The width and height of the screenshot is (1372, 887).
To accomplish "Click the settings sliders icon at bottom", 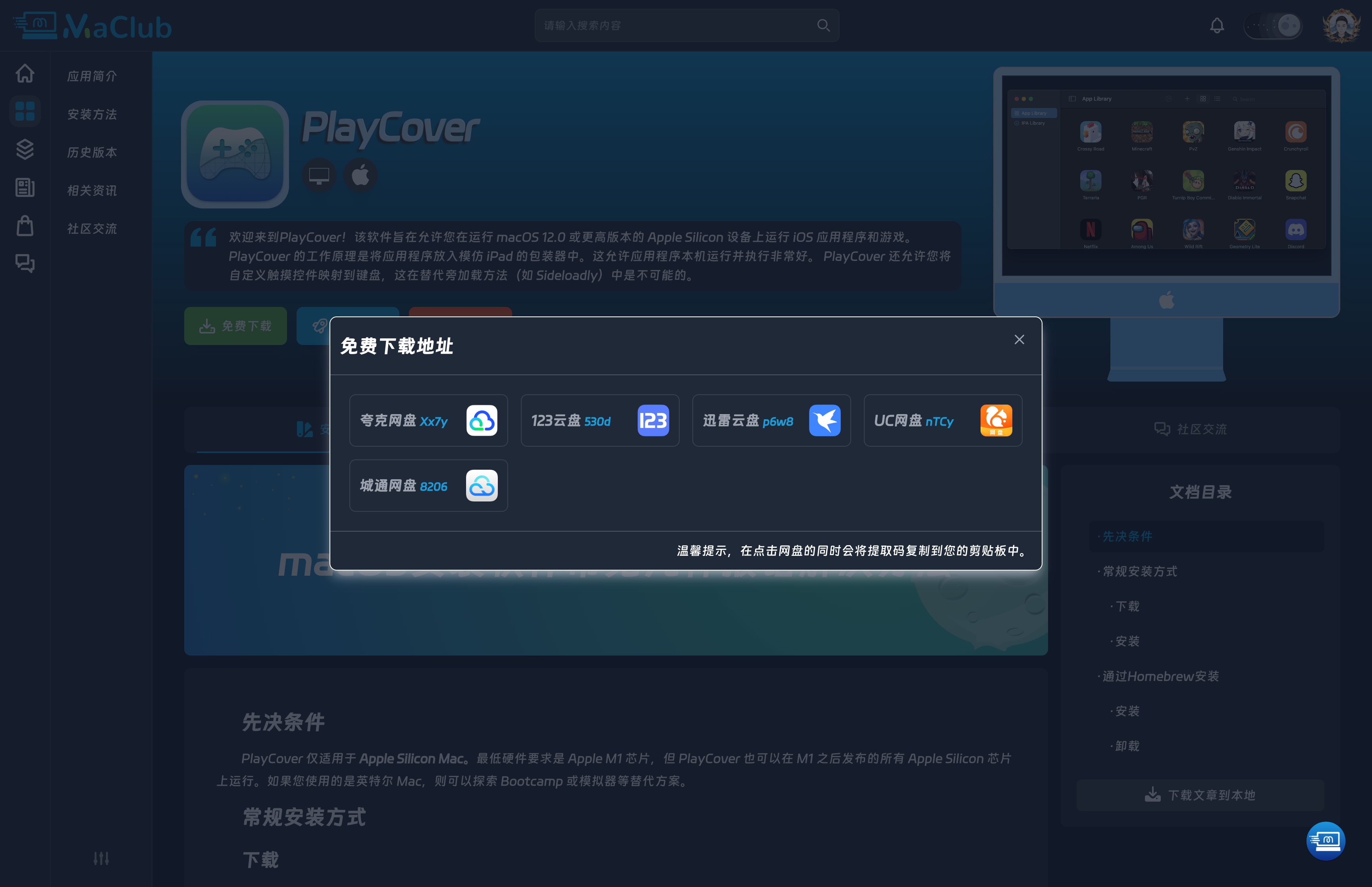I will click(x=101, y=858).
